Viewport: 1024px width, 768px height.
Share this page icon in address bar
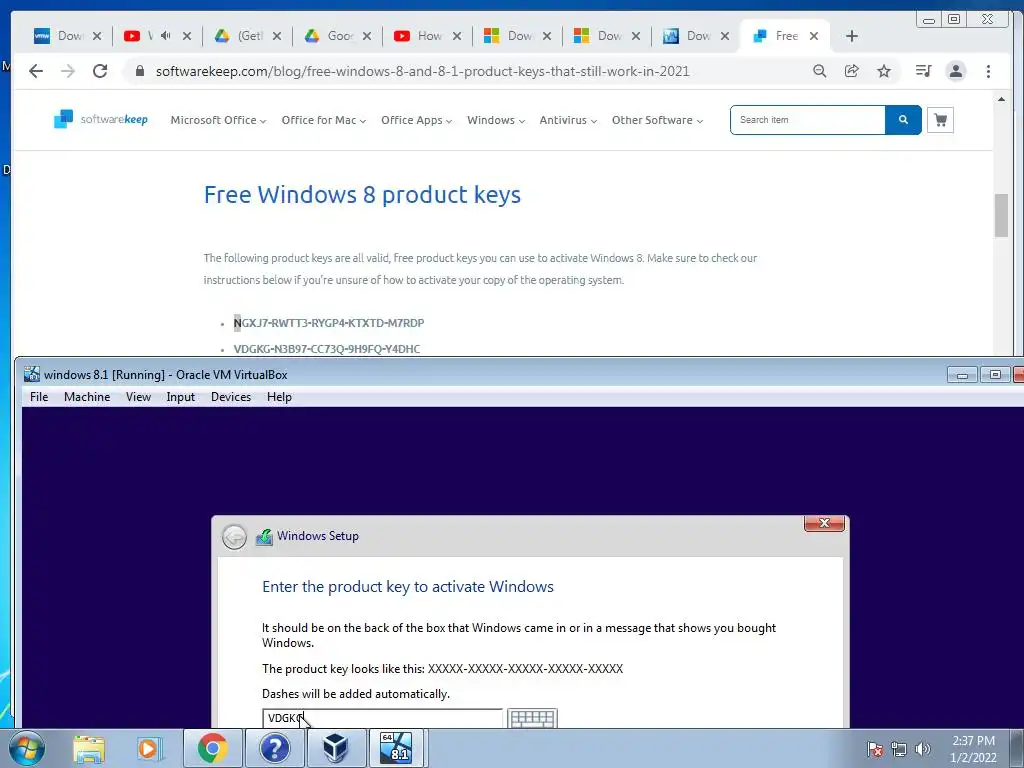click(852, 71)
